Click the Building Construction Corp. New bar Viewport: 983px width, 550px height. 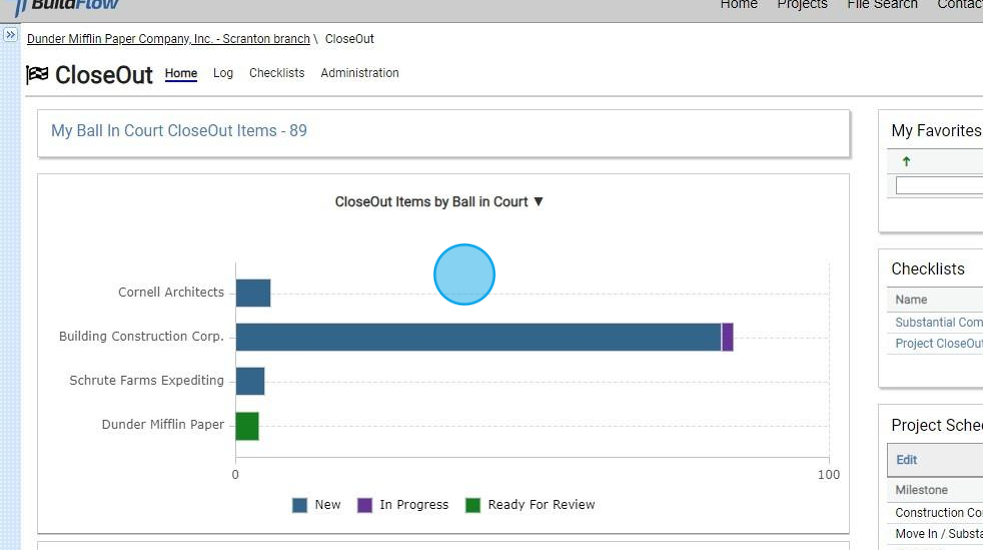478,337
